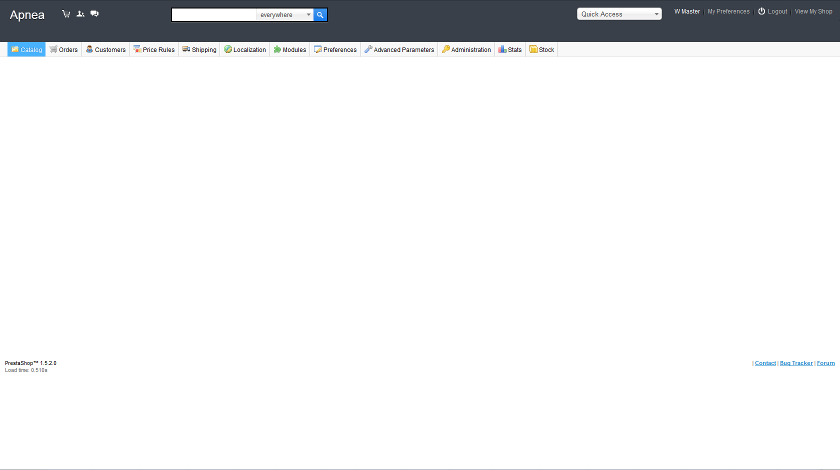Go to the Customers menu
Screen dimensions: 840x470
(106, 49)
